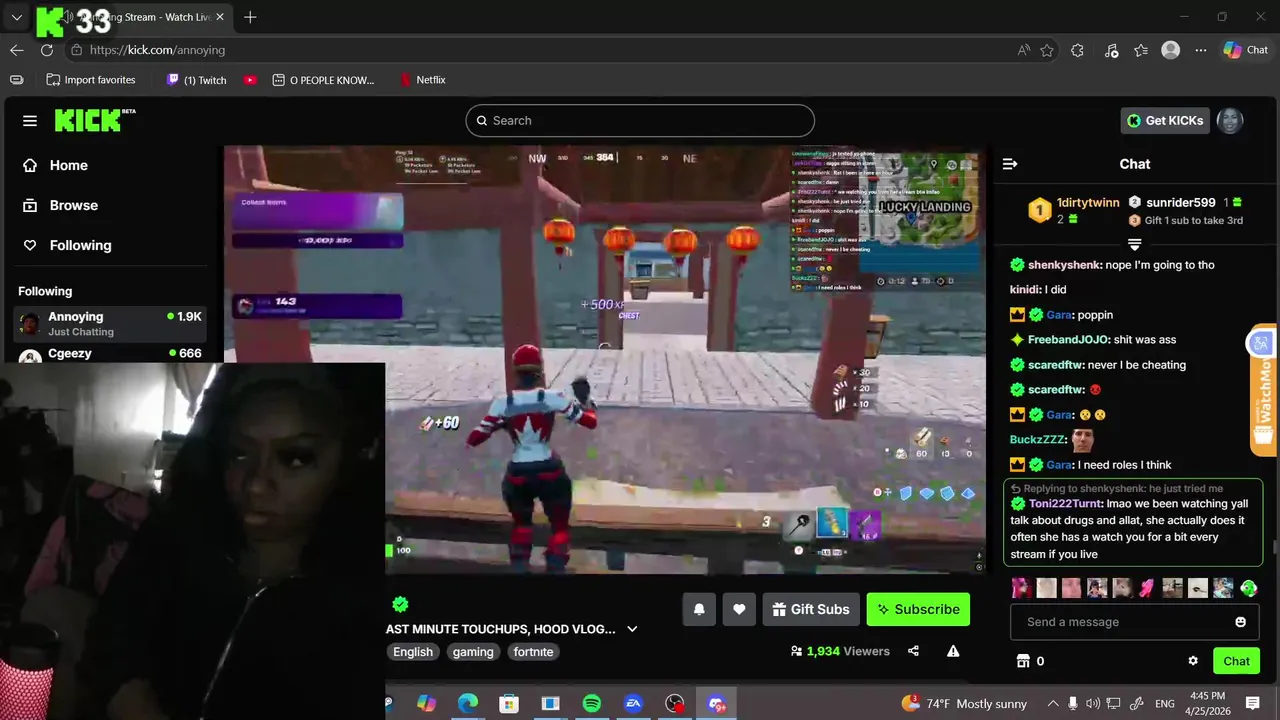
Task: Open a new browser tab
Action: coord(250,17)
